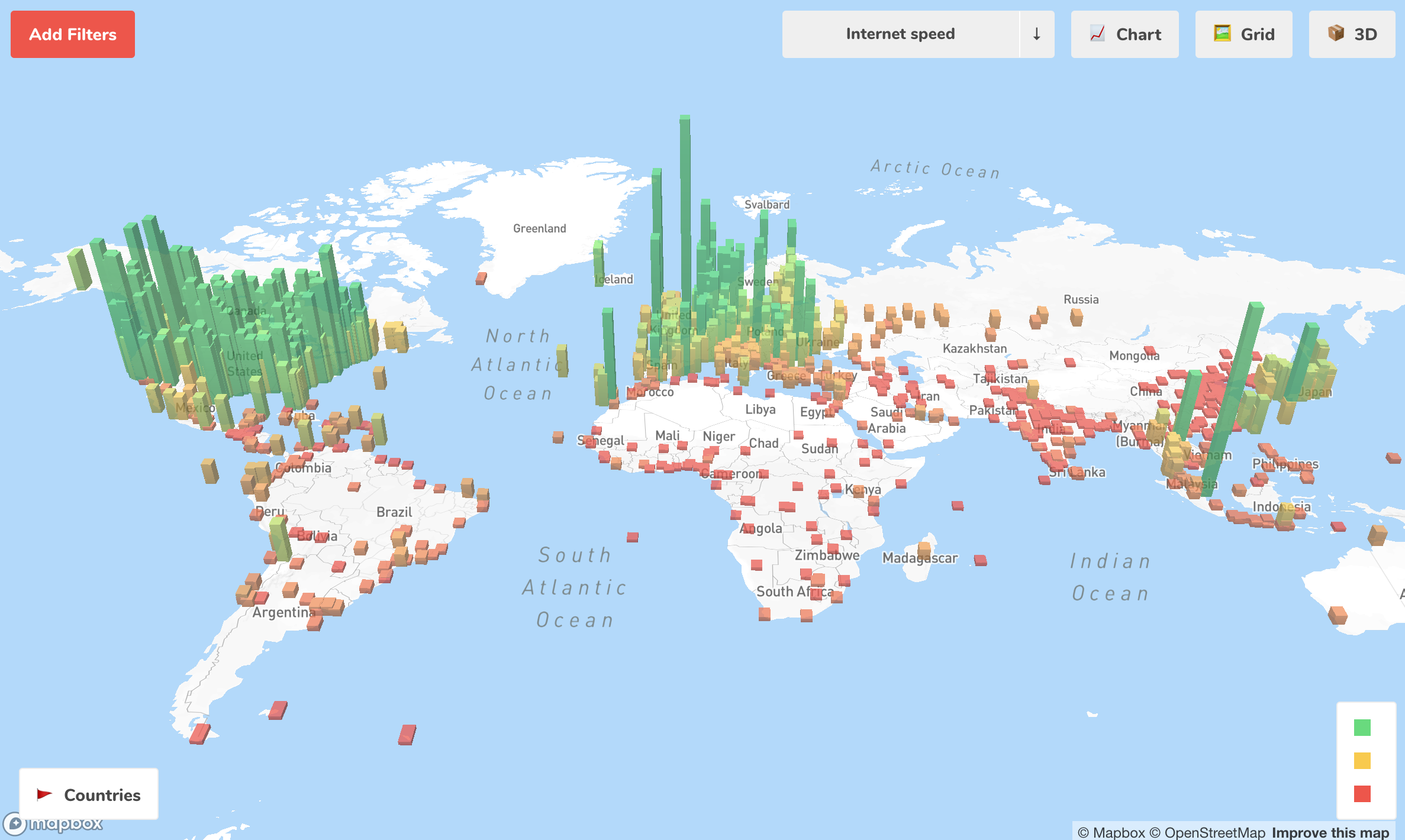Select the green legend swatch

click(x=1362, y=728)
